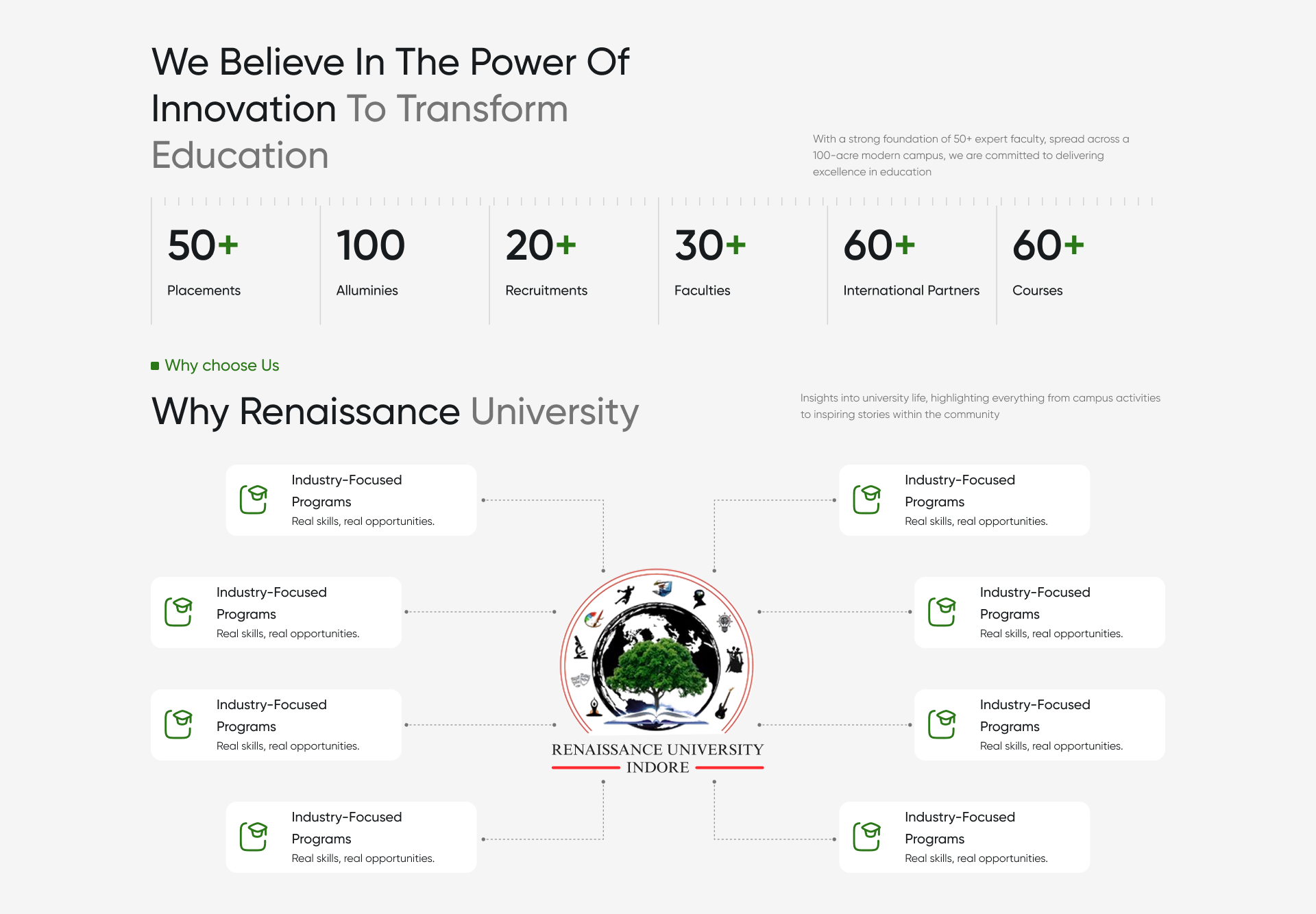The height and width of the screenshot is (914, 1316).
Task: Select the second right card's graduation cap icon
Action: tap(942, 612)
